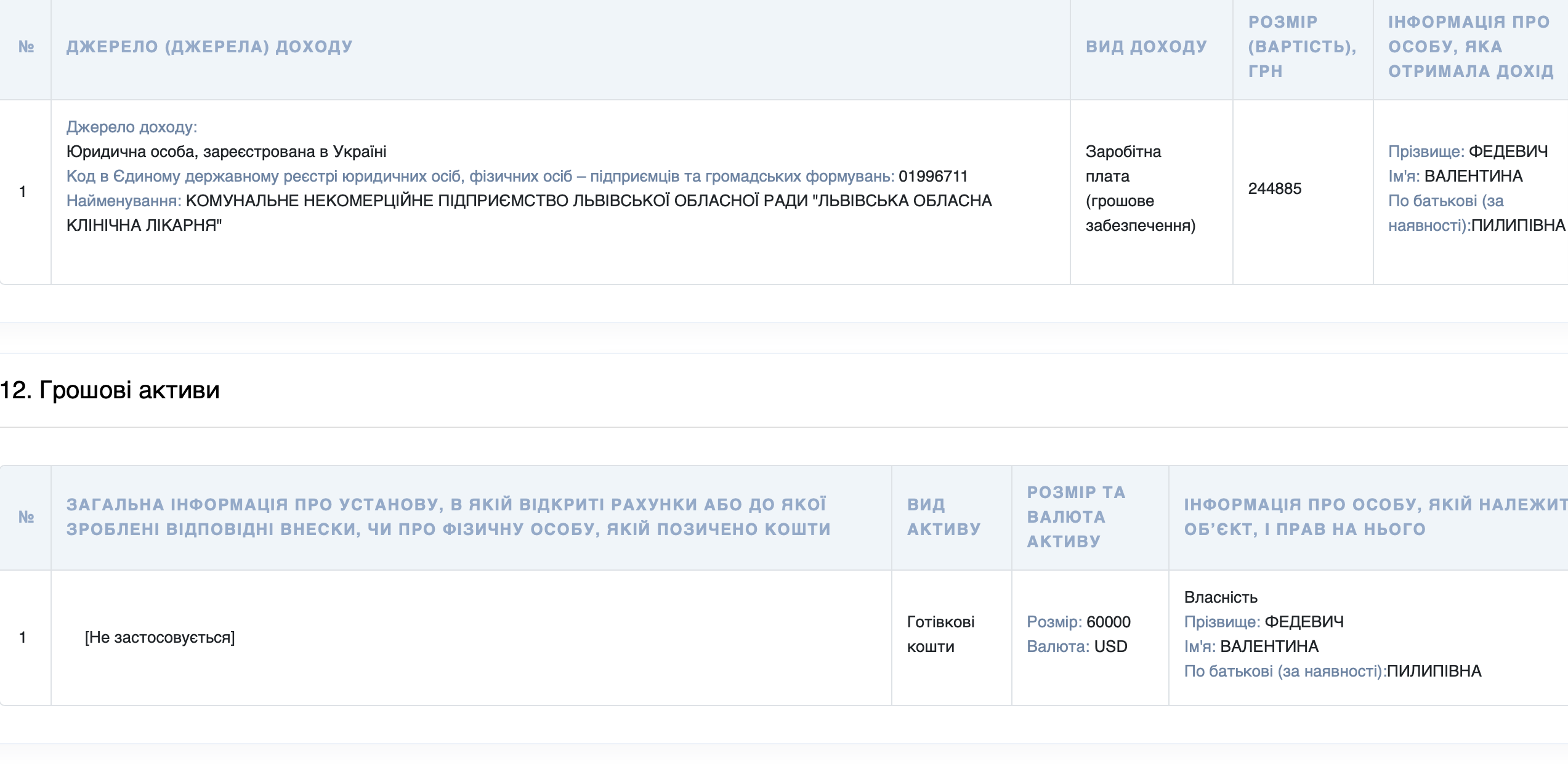The height and width of the screenshot is (764, 1568).
Task: Click the '№' header of the assets table
Action: coord(26,517)
